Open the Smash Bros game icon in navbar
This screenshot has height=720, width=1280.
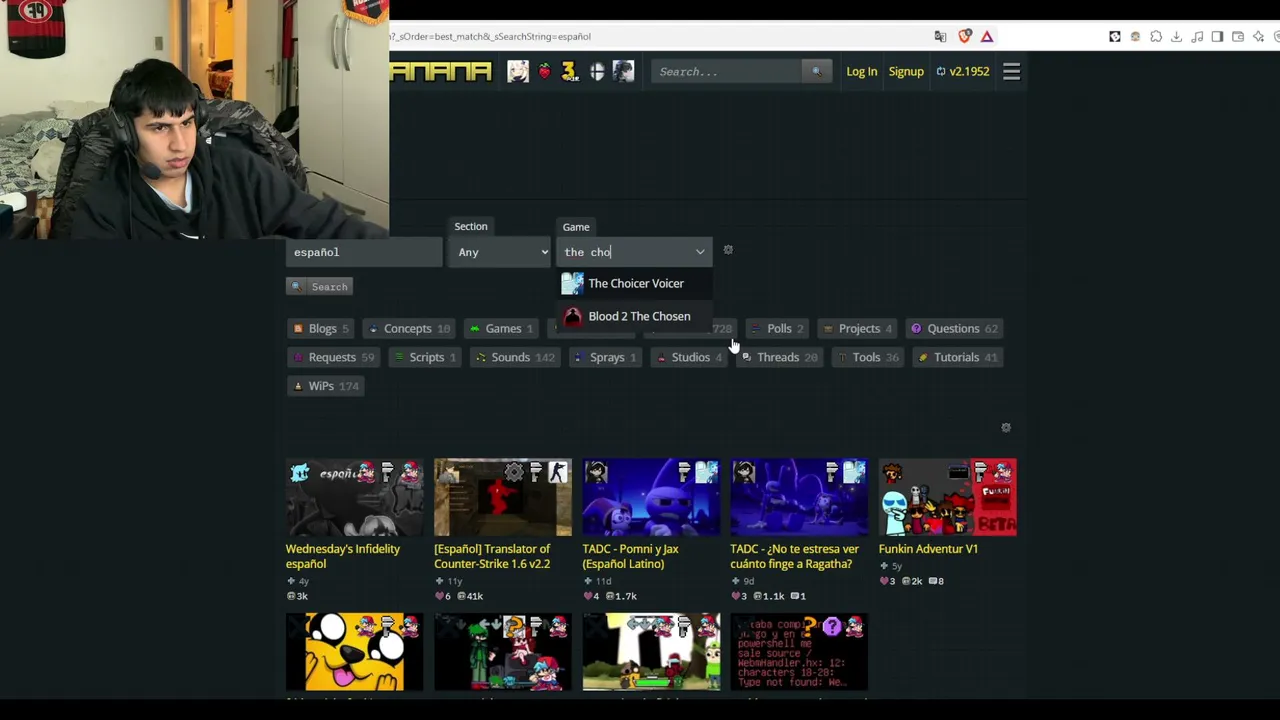pyautogui.click(x=597, y=71)
